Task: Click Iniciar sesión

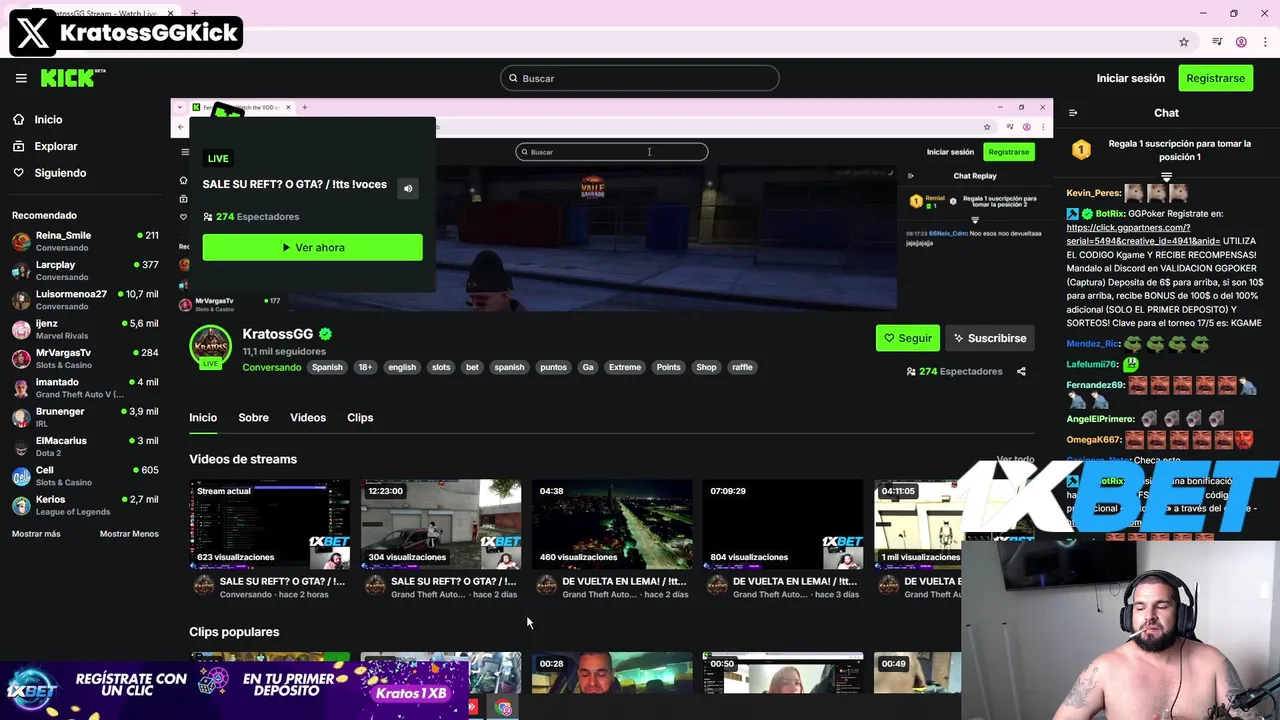Action: (1130, 78)
